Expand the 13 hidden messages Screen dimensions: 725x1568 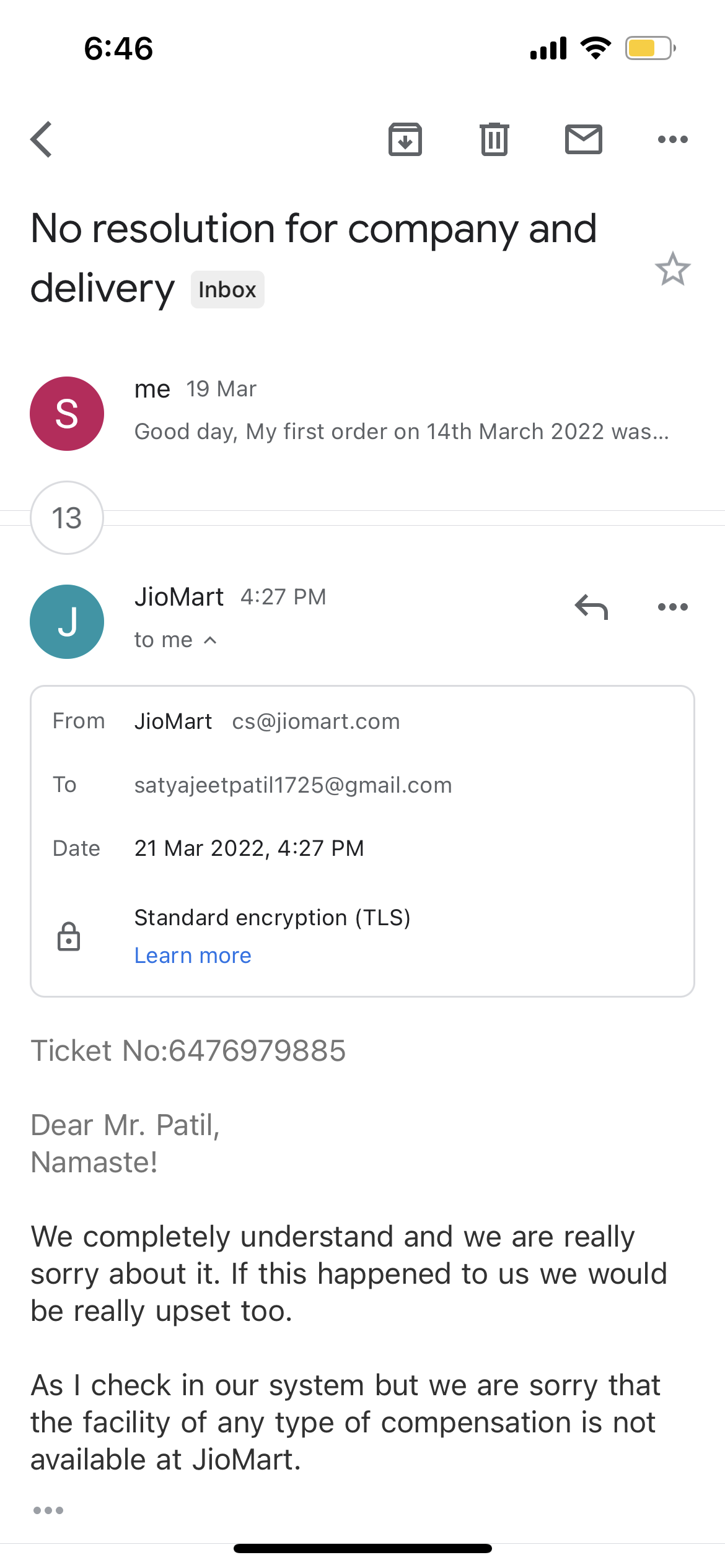[67, 518]
